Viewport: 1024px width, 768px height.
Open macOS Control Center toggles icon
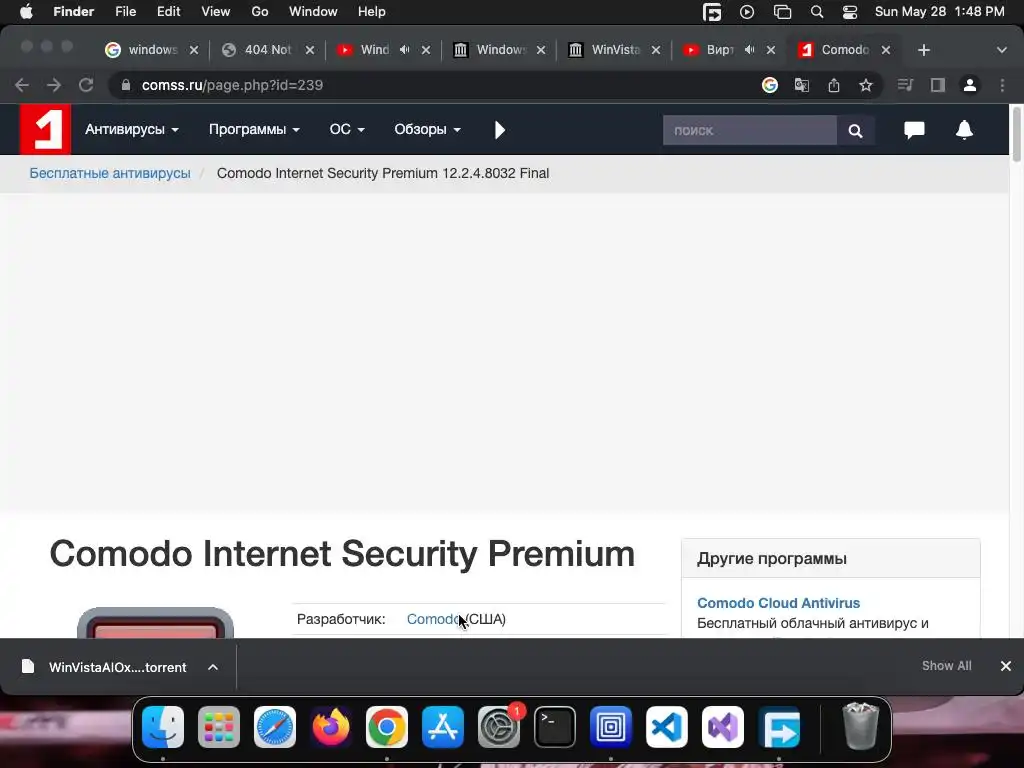[x=850, y=12]
